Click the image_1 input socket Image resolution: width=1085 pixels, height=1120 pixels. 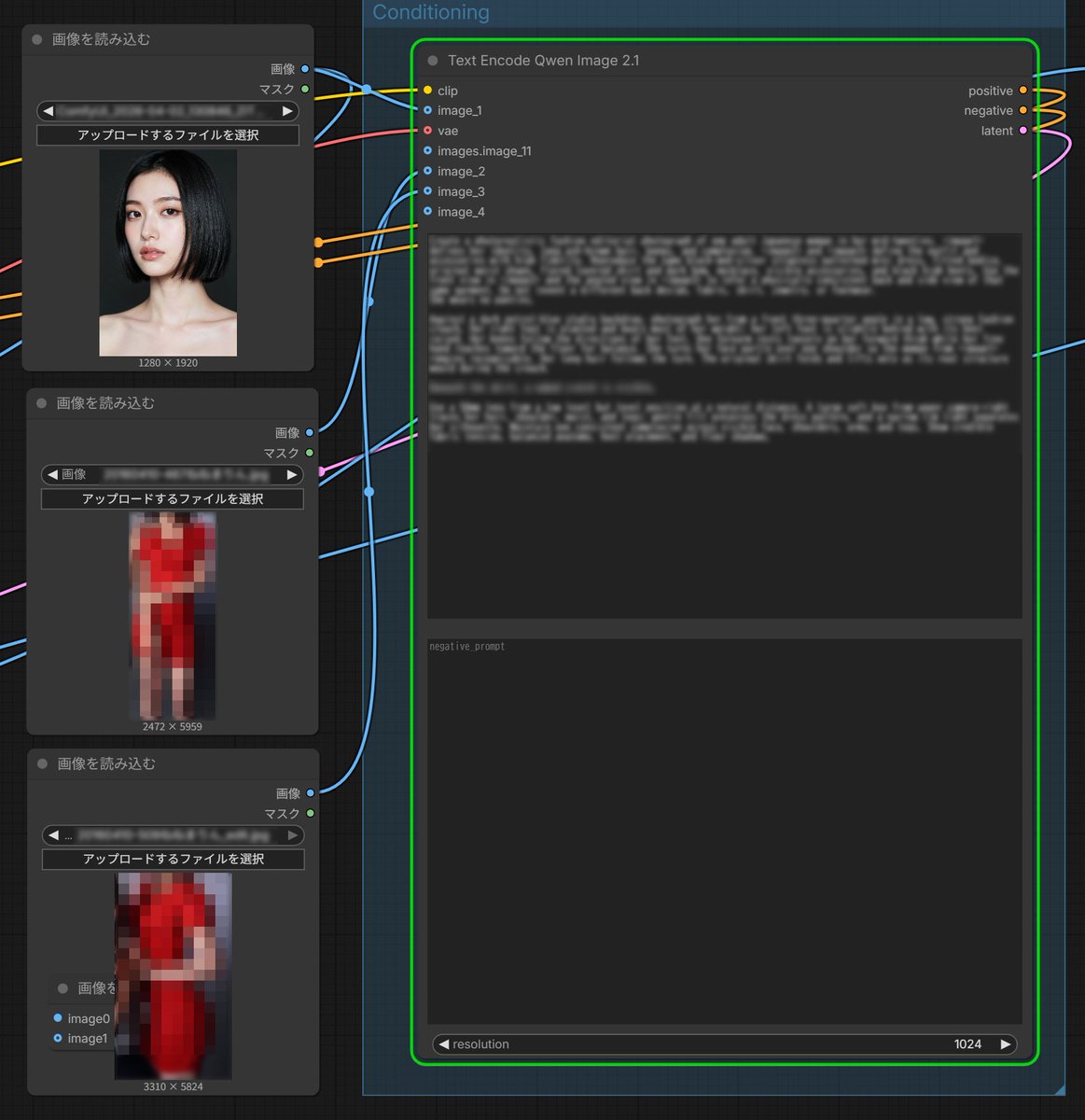pyautogui.click(x=427, y=110)
